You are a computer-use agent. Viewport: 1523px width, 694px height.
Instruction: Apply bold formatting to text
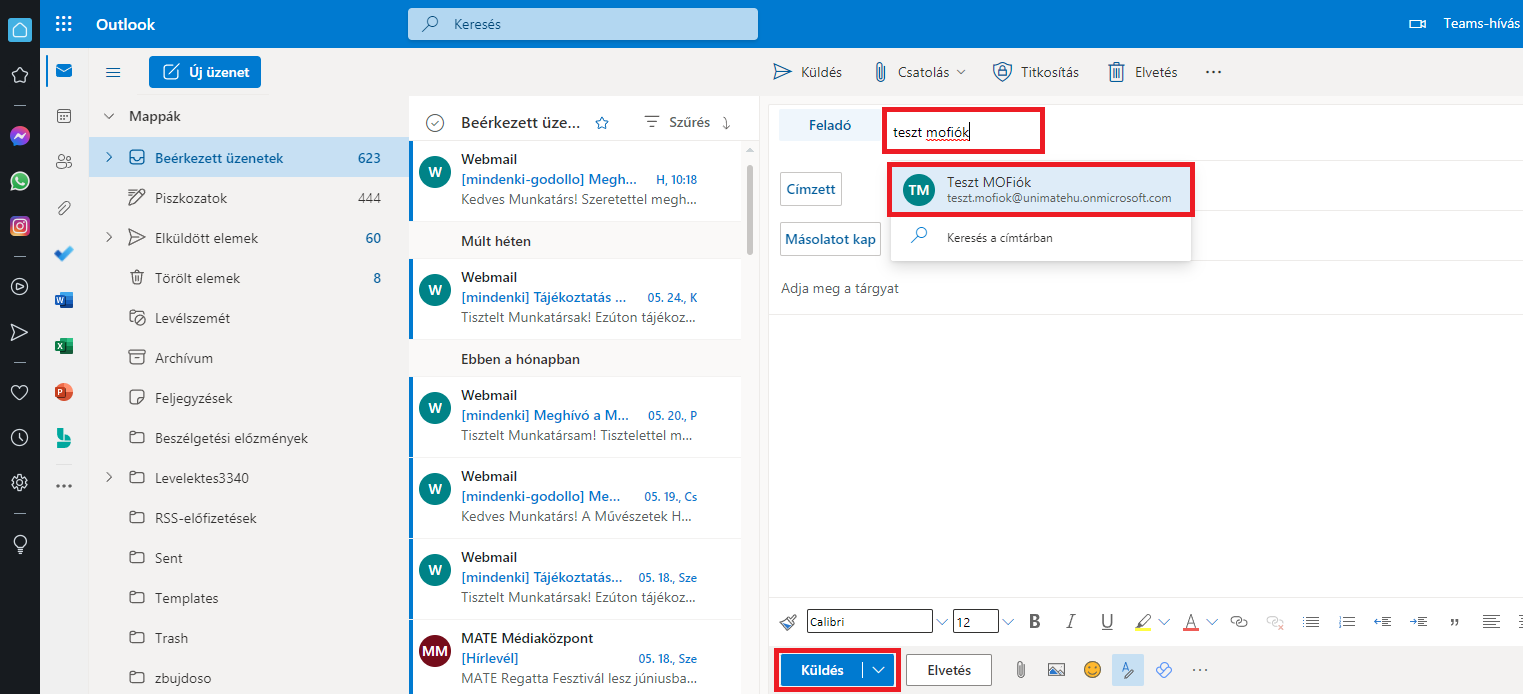1035,621
